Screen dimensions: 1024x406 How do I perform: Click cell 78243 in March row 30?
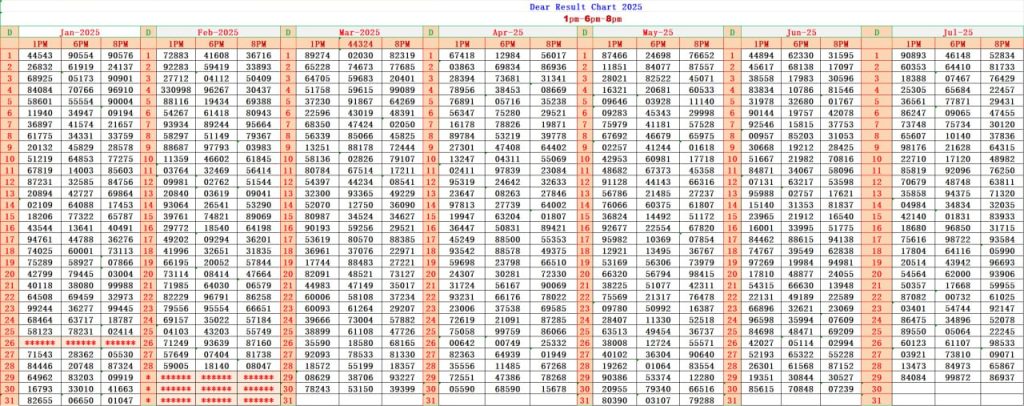(x=317, y=388)
